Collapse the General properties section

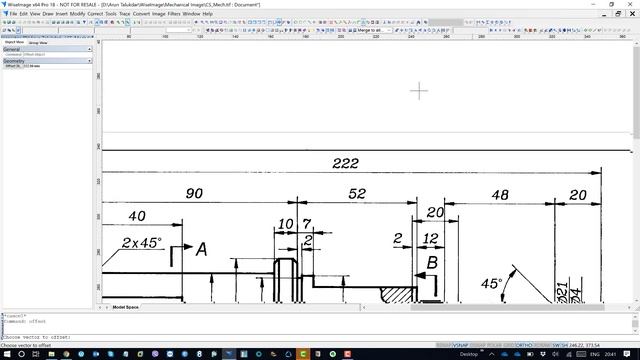coord(89,49)
